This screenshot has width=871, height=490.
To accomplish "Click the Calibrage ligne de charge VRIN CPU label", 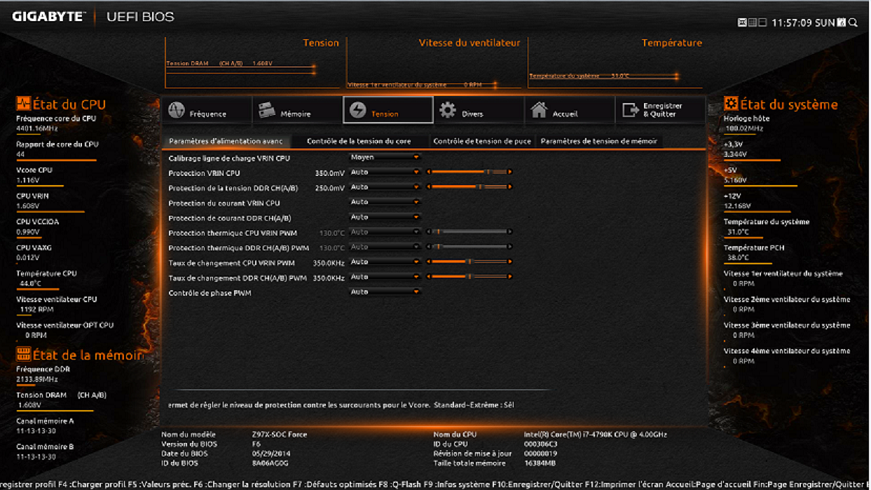I will pyautogui.click(x=229, y=158).
